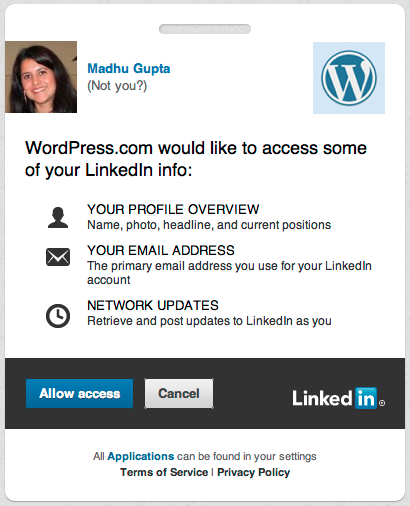Image resolution: width=410 pixels, height=506 pixels.
Task: Click the "(Not you?)" link
Action: (117, 86)
